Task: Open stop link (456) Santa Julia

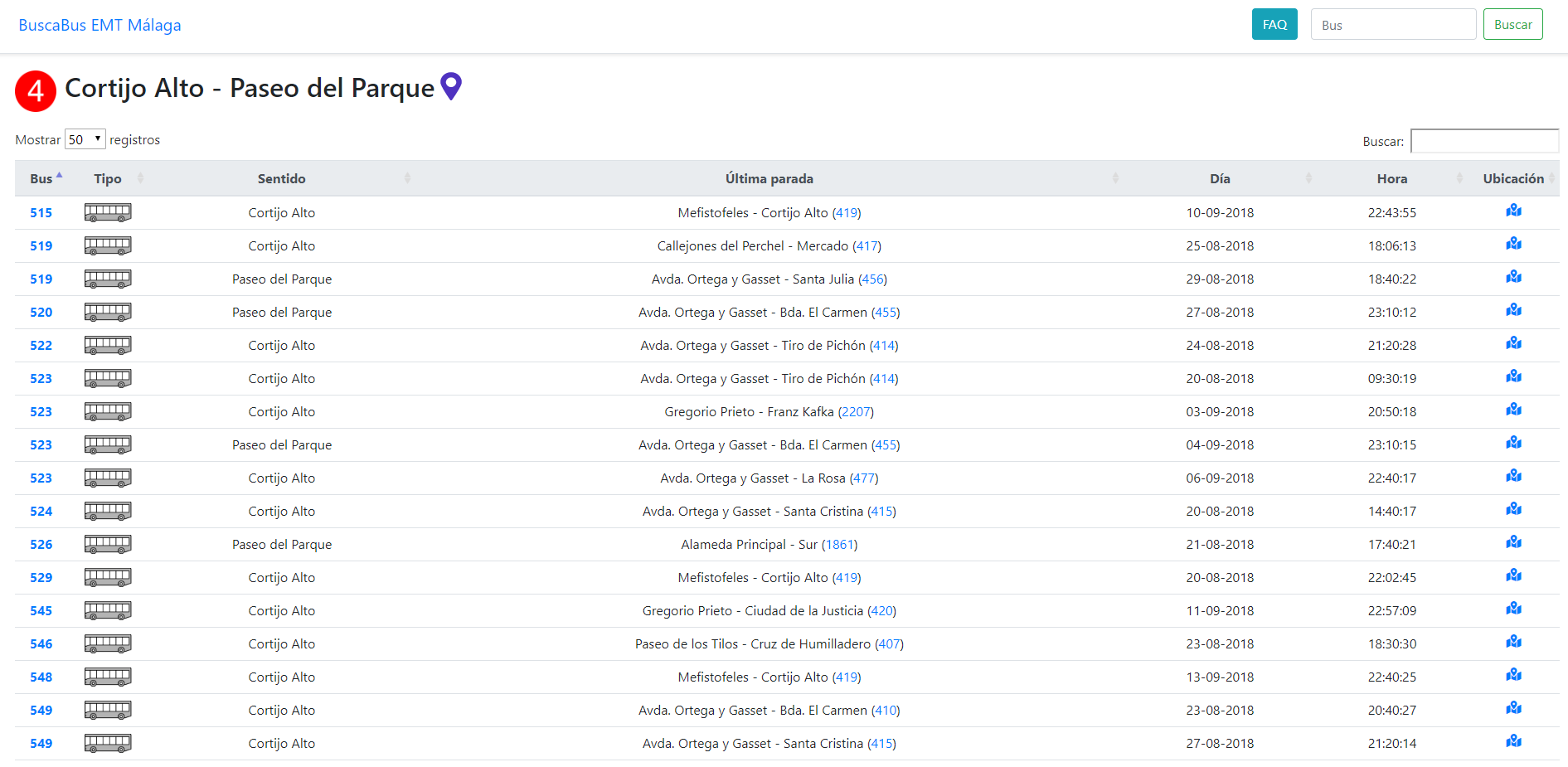Action: 873,279
